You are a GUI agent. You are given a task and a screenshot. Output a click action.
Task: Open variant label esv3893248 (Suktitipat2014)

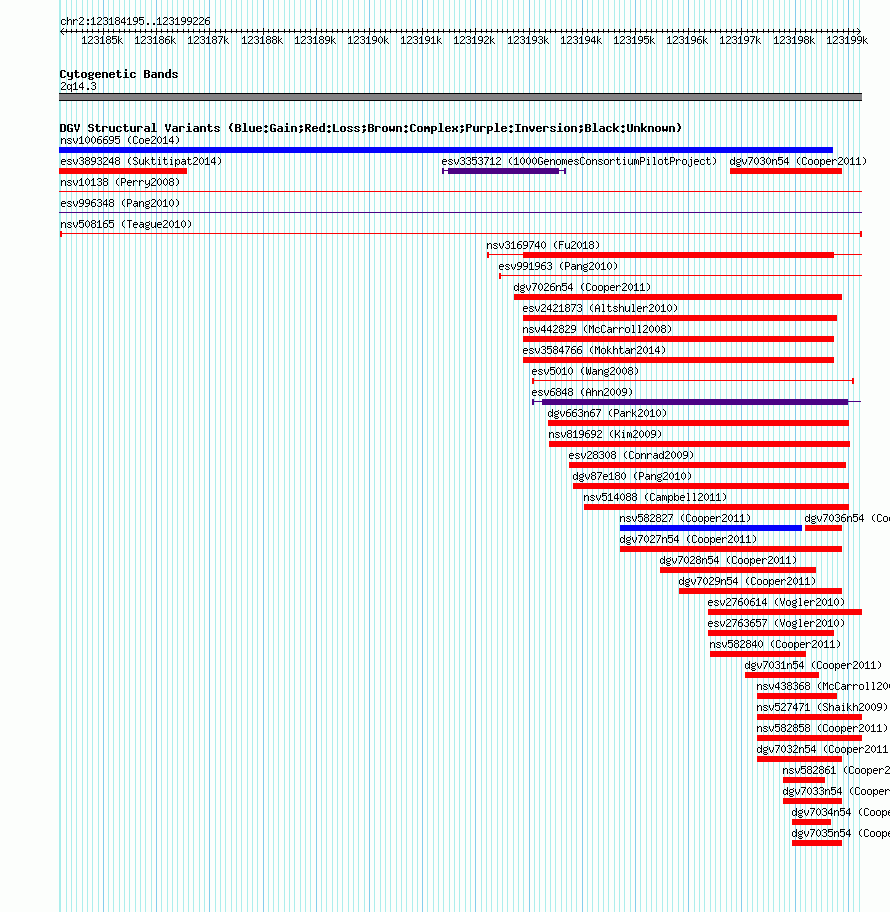(x=141, y=161)
